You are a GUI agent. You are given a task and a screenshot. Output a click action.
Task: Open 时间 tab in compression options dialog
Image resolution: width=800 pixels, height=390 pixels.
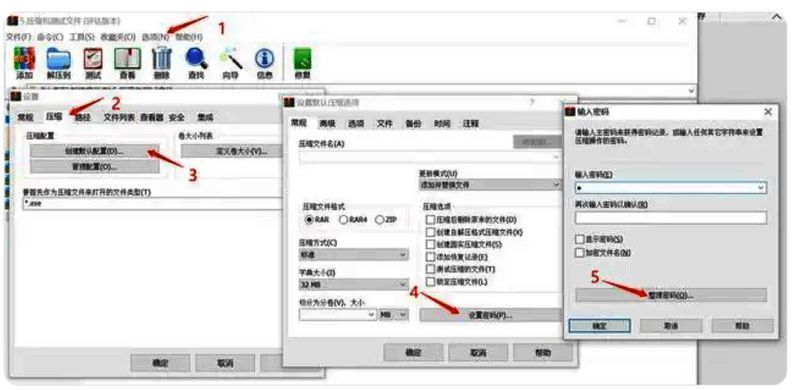[442, 124]
